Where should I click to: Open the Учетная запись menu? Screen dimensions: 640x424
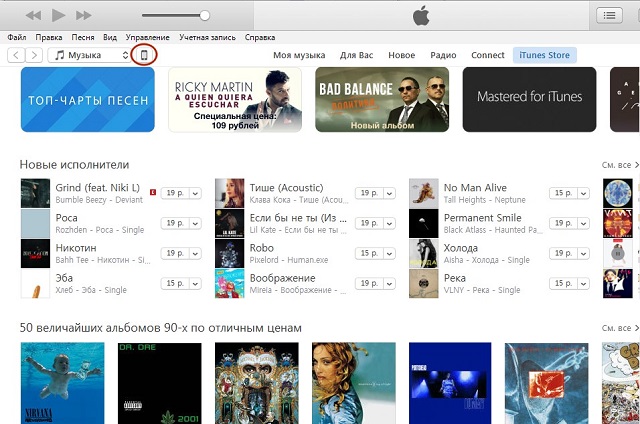pyautogui.click(x=207, y=38)
